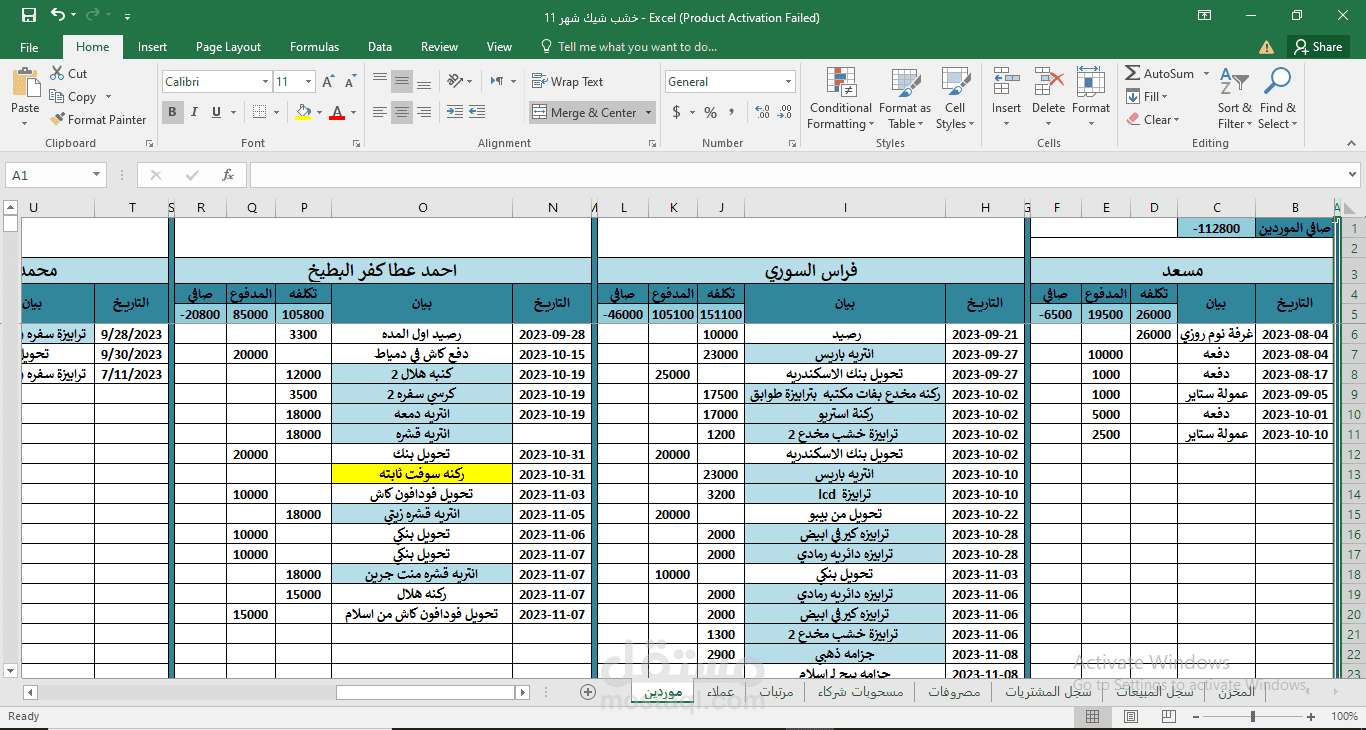Toggle Align Left
Screen dimensions: 1366x730
click(378, 112)
